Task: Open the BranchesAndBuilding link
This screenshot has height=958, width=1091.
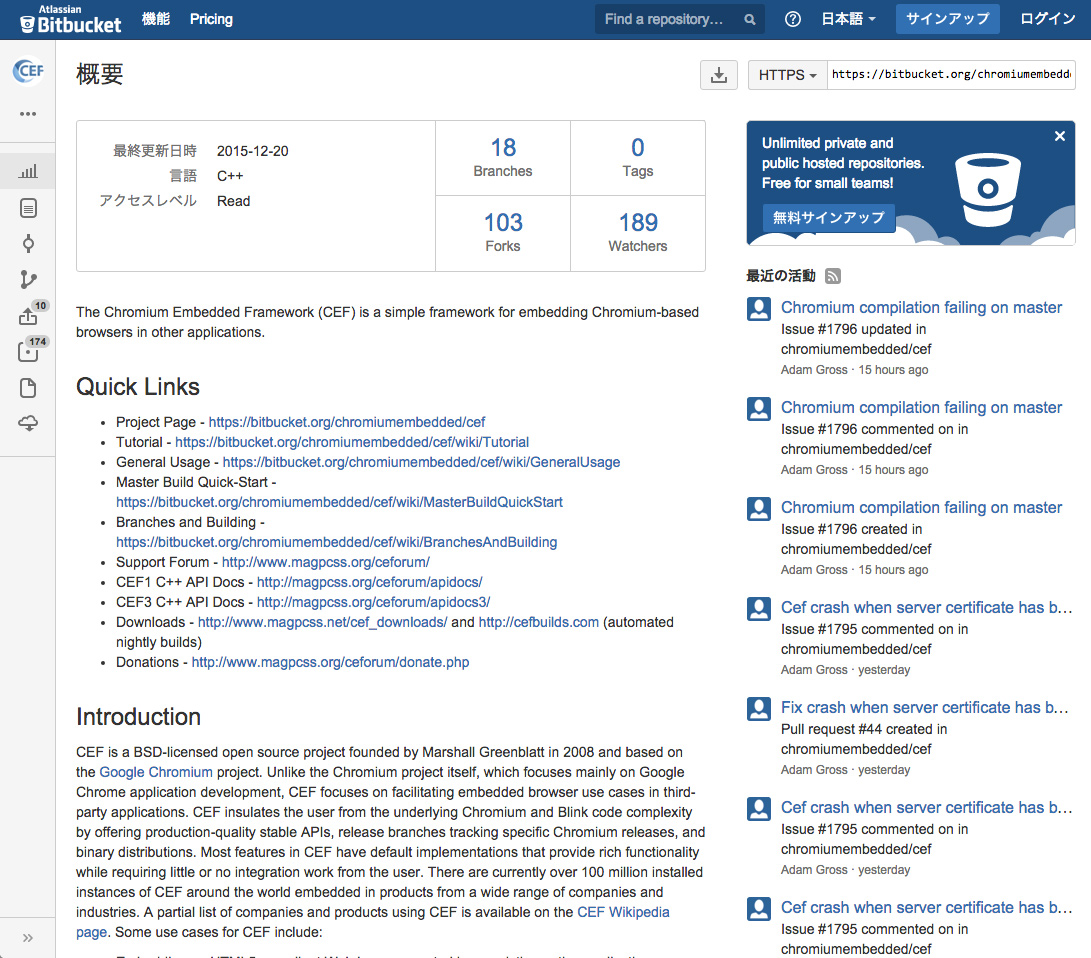Action: pos(337,543)
